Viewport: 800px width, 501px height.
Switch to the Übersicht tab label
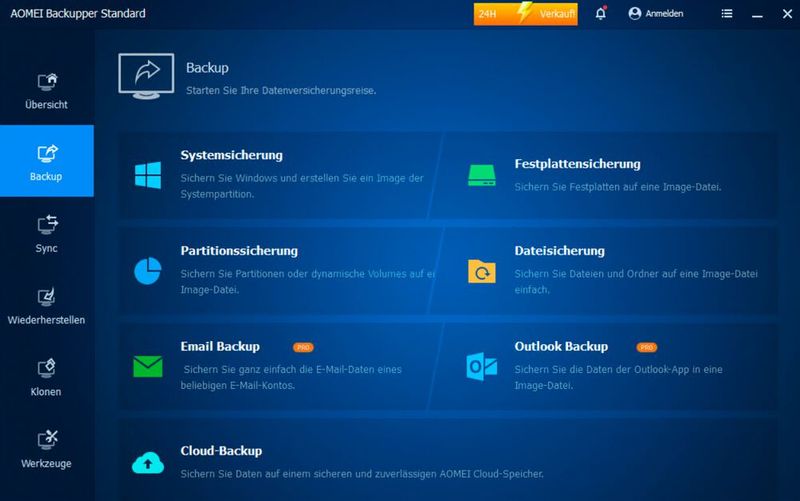(x=46, y=105)
